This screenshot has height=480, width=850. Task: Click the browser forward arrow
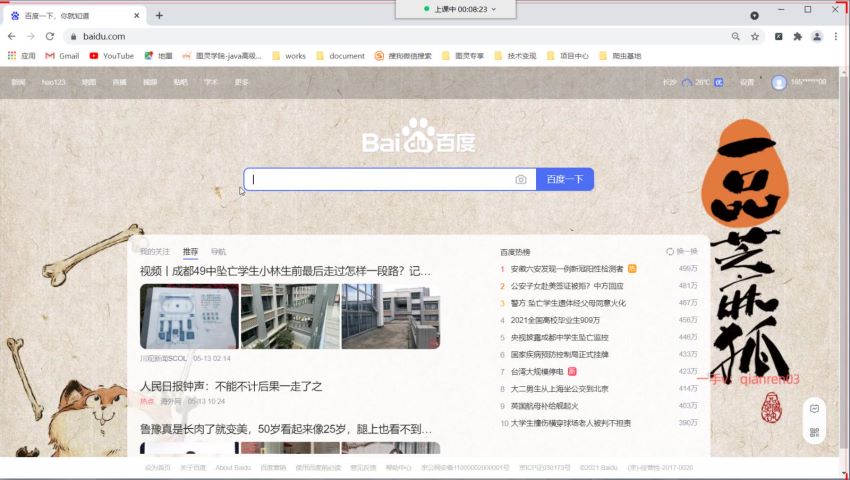(31, 36)
